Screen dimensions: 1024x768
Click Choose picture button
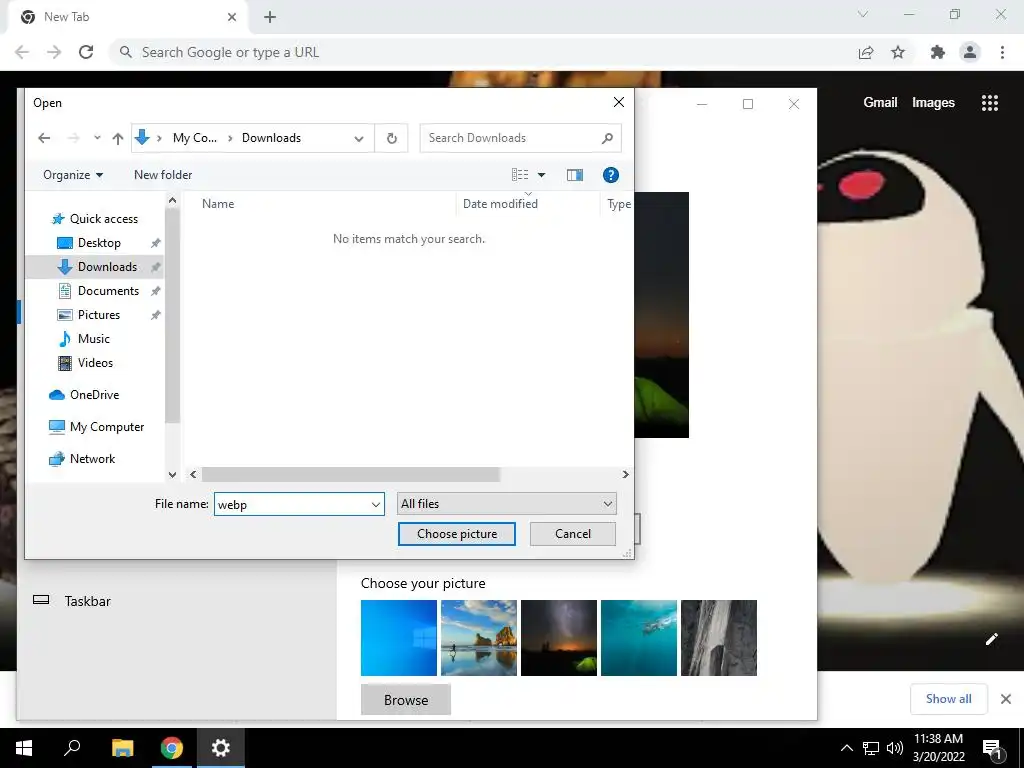click(456, 534)
